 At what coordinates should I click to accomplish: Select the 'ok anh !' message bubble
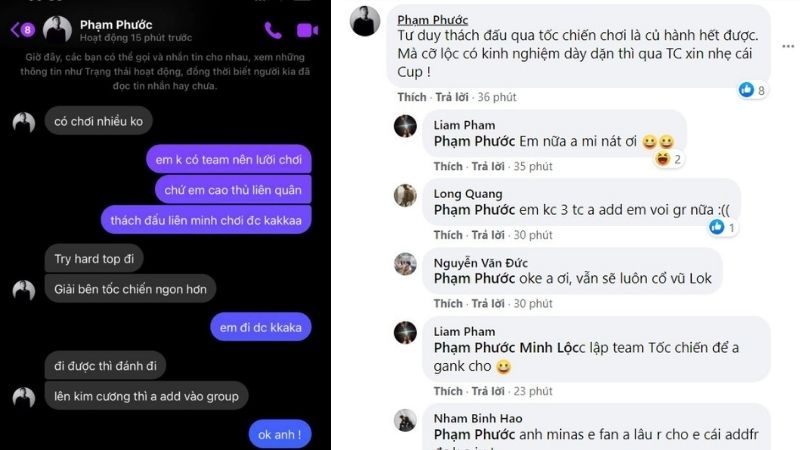pos(280,435)
